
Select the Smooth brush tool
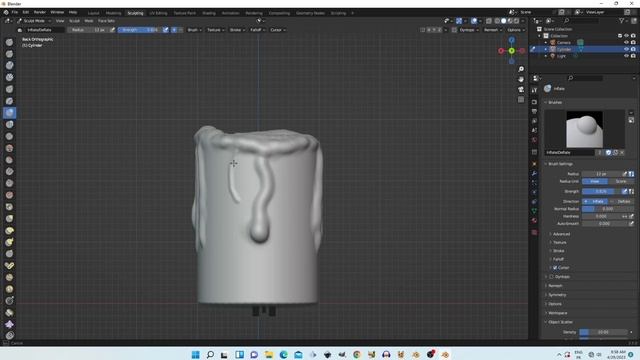(9, 148)
